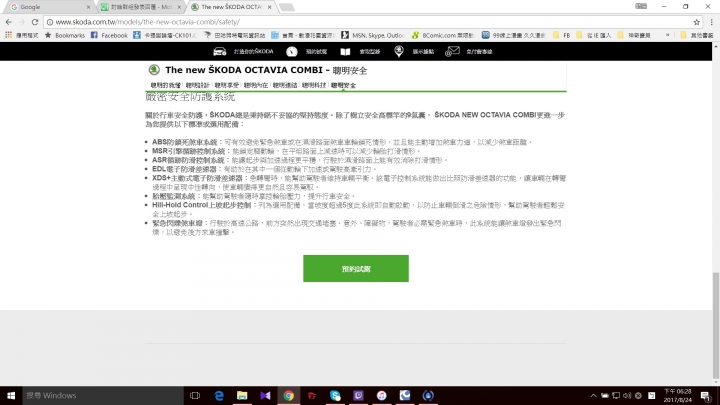Open Skype from the taskbar

pos(335,395)
